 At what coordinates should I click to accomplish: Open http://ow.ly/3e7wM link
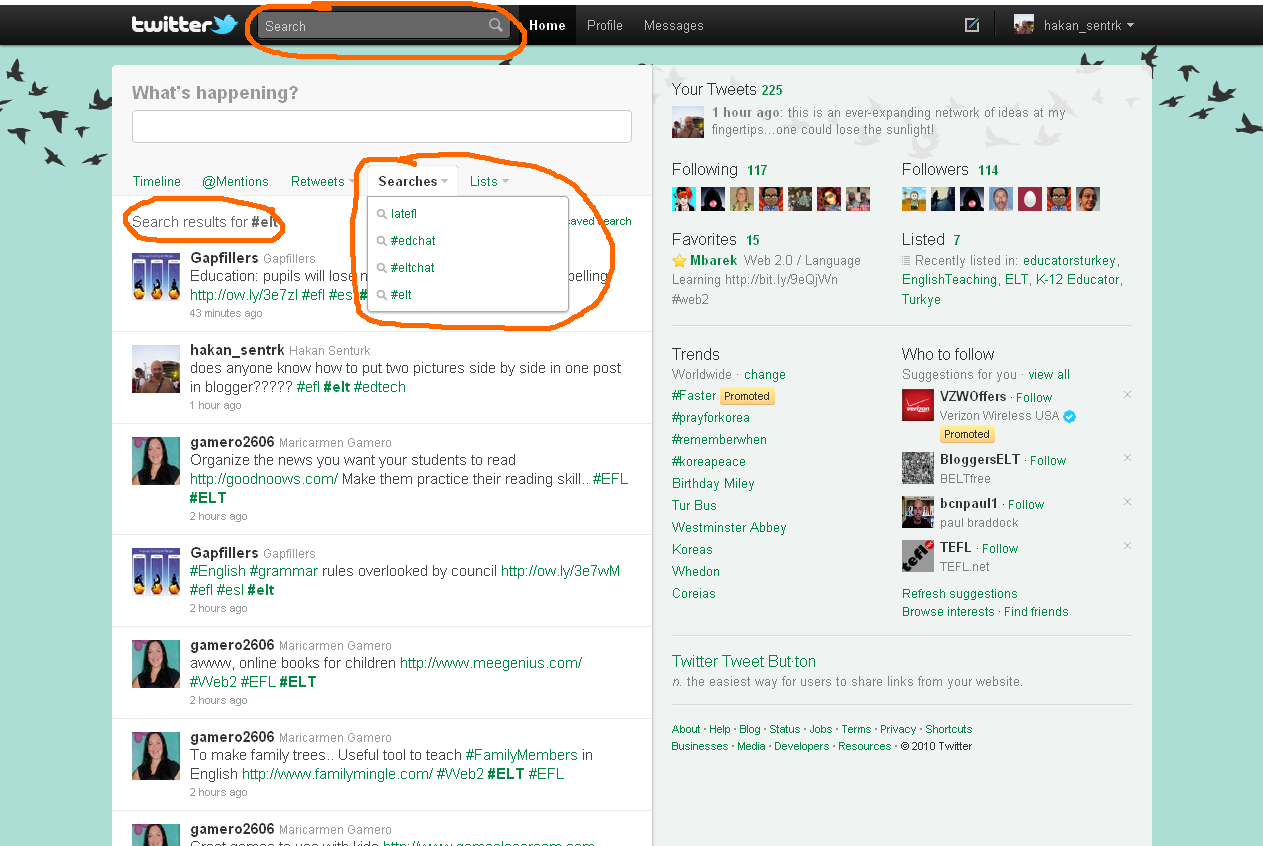560,571
